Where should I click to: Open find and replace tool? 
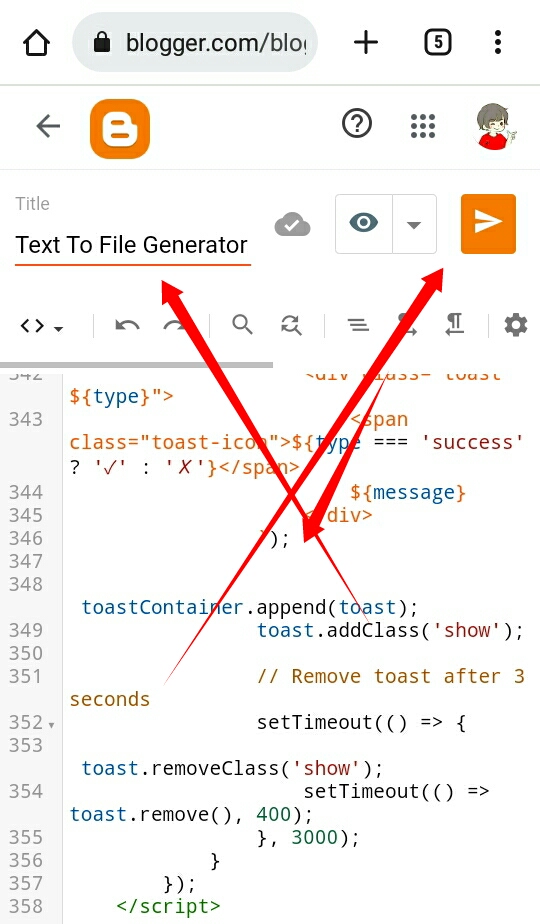291,325
